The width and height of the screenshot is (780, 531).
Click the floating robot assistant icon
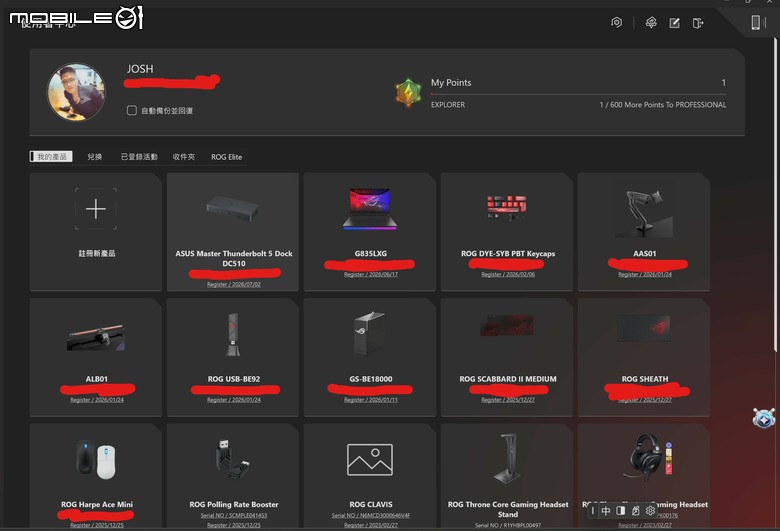[x=764, y=418]
